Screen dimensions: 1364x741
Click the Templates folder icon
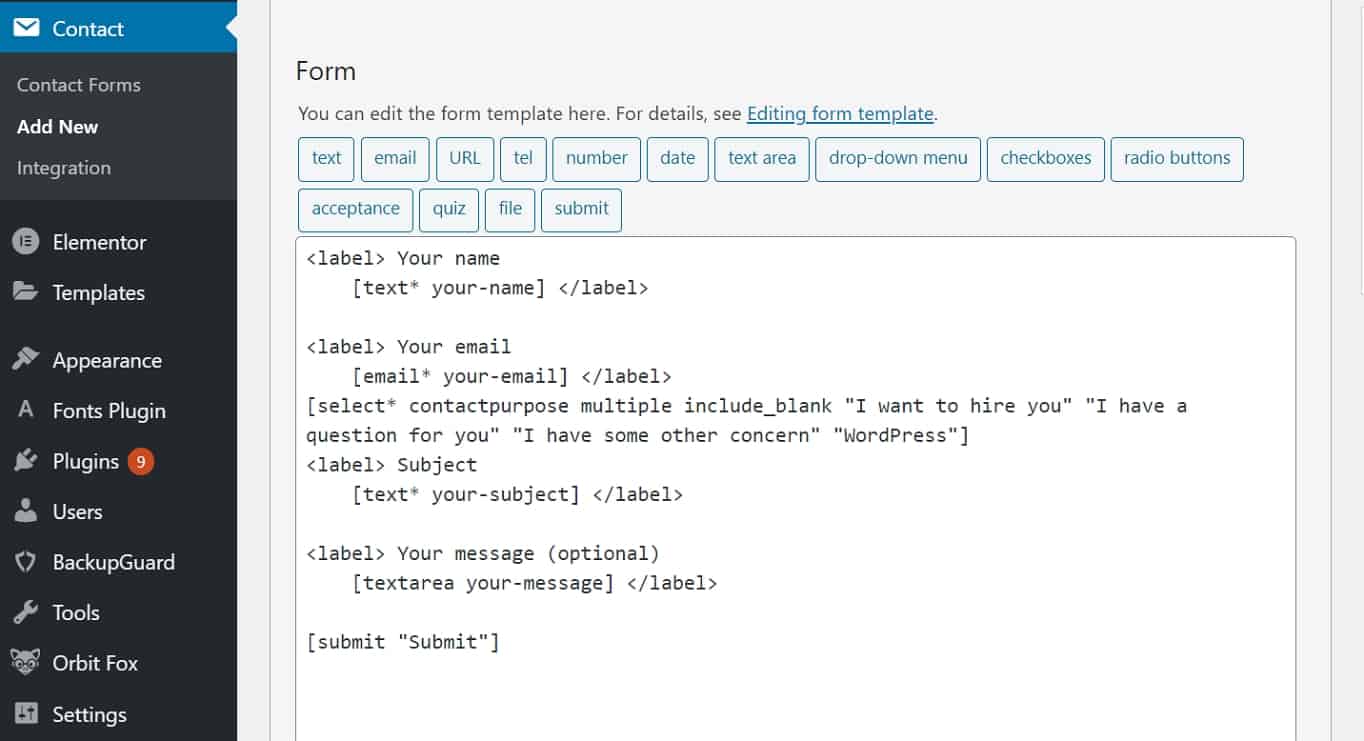coord(26,292)
